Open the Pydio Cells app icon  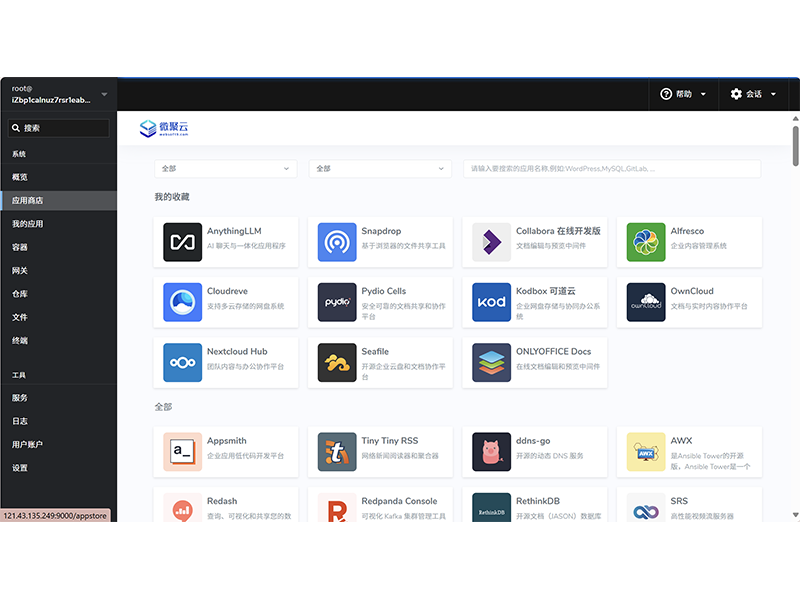[337, 303]
